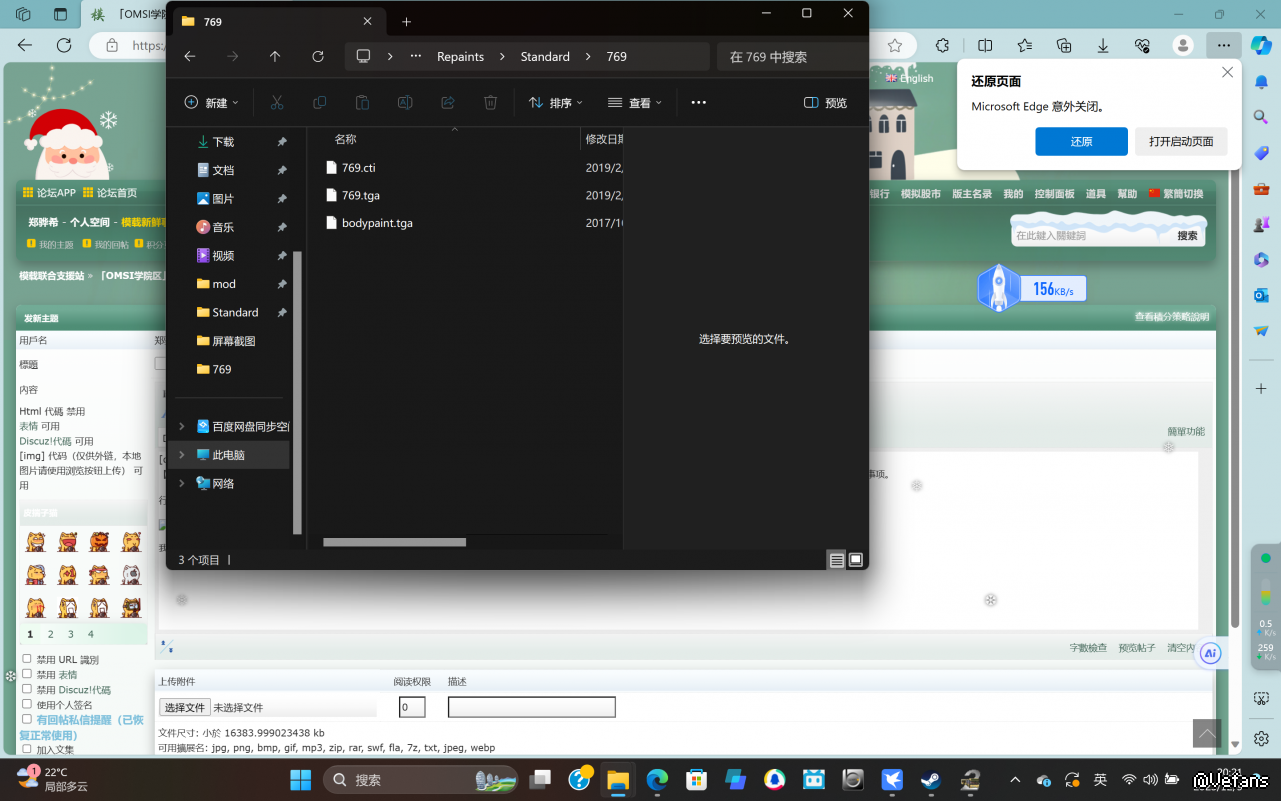Go up one folder with the up arrow
The width and height of the screenshot is (1281, 801).
coord(275,57)
